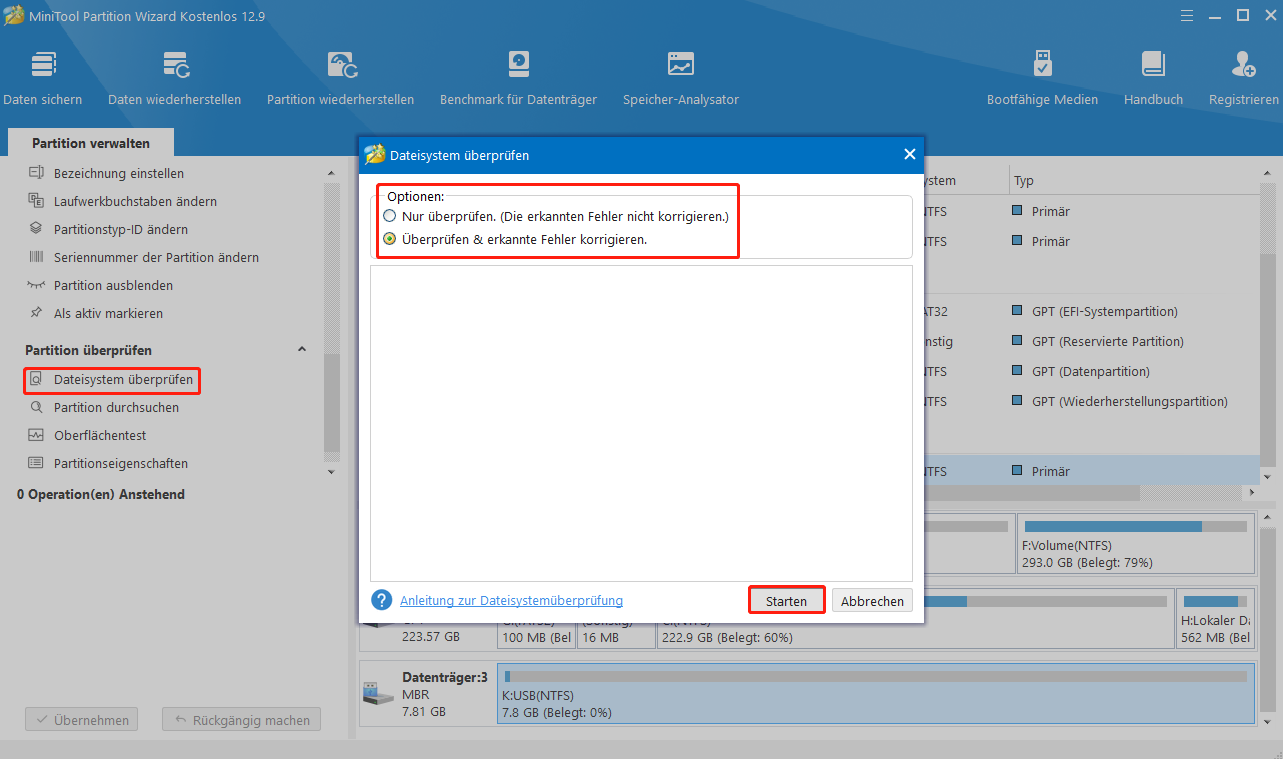Image resolution: width=1283 pixels, height=759 pixels.
Task: Click sidebar scroll-down arrow
Action: 331,470
